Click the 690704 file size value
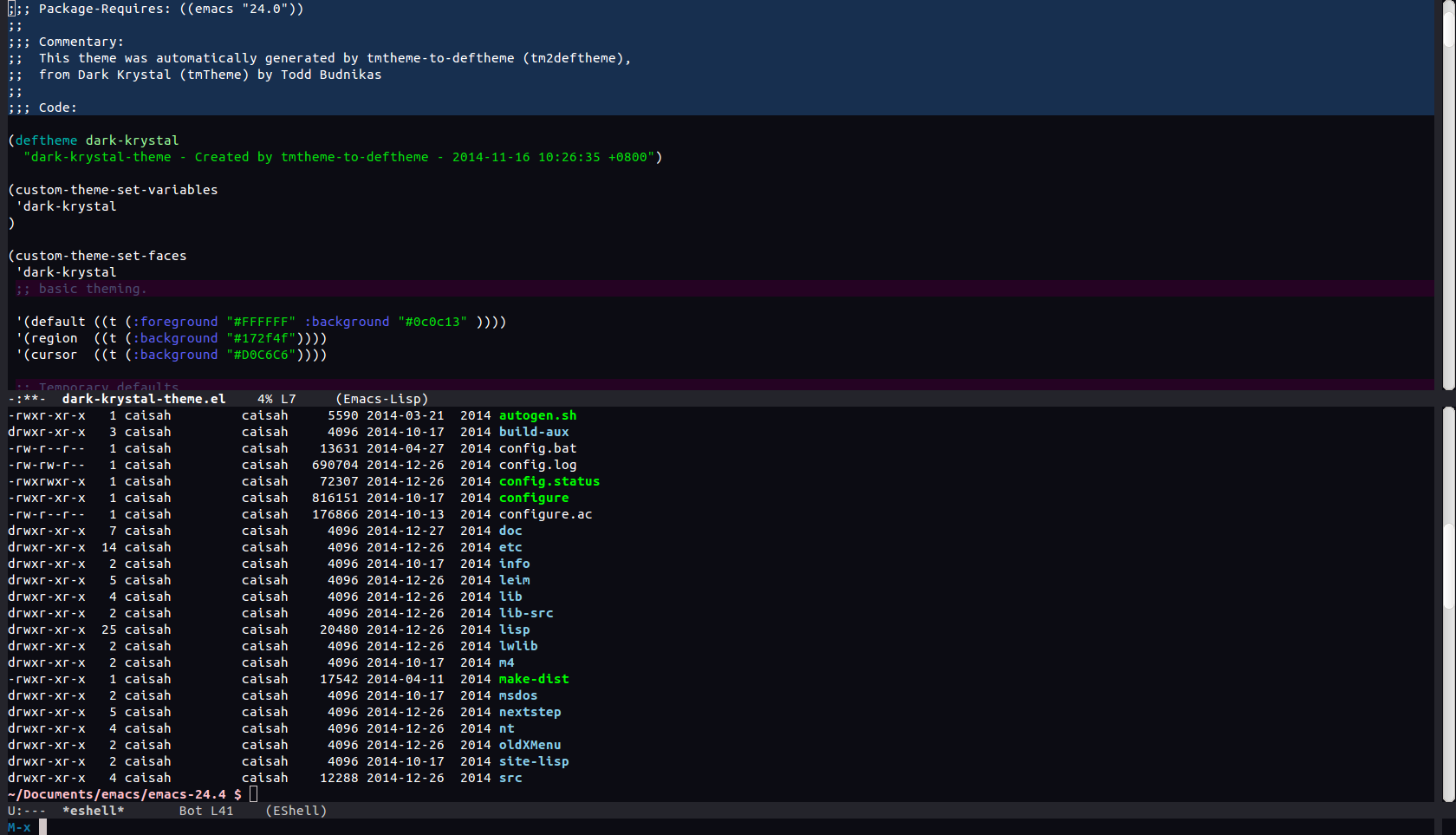The image size is (1456, 835). pyautogui.click(x=335, y=465)
